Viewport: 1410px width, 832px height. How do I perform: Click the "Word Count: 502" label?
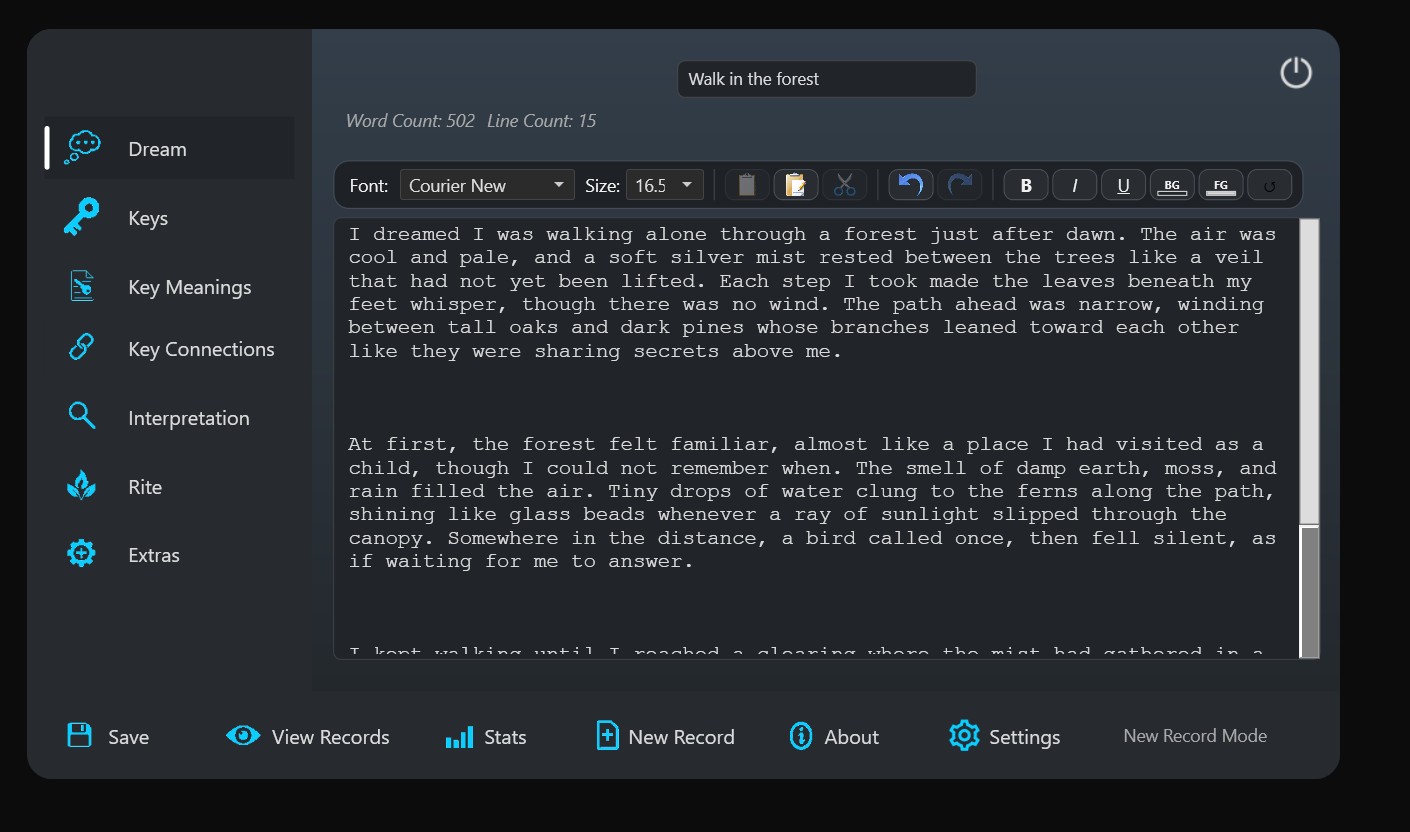[410, 121]
